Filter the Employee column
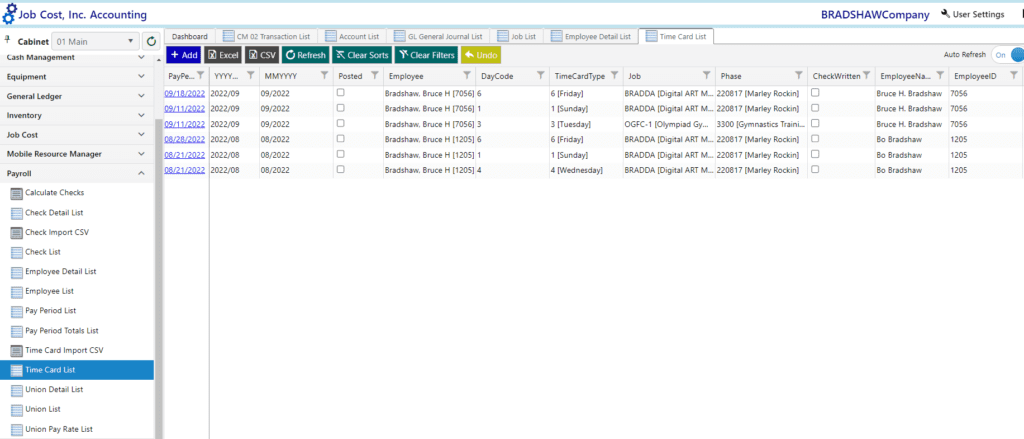The image size is (1024, 439). coord(468,76)
